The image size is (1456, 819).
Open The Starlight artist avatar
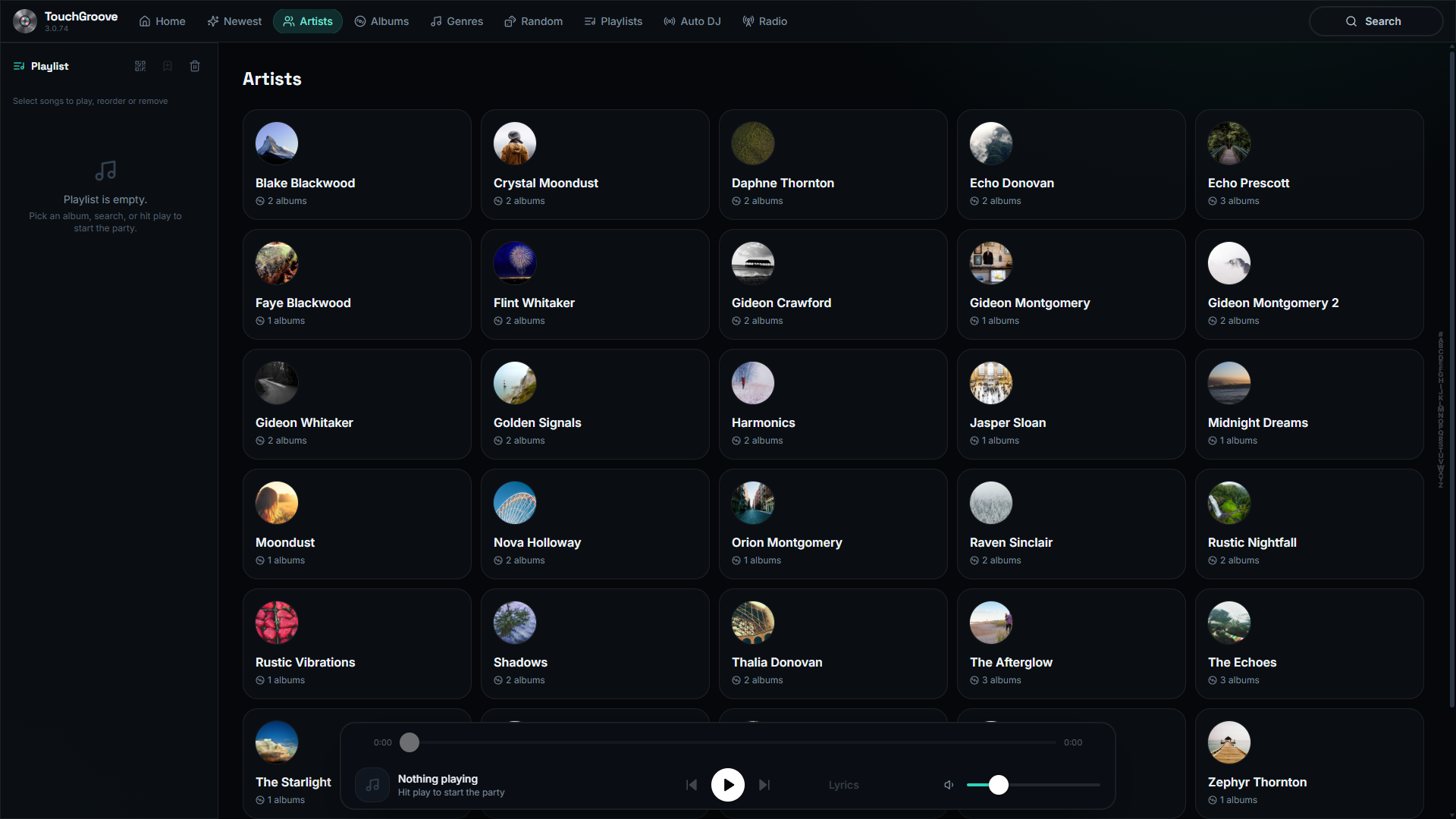click(277, 742)
